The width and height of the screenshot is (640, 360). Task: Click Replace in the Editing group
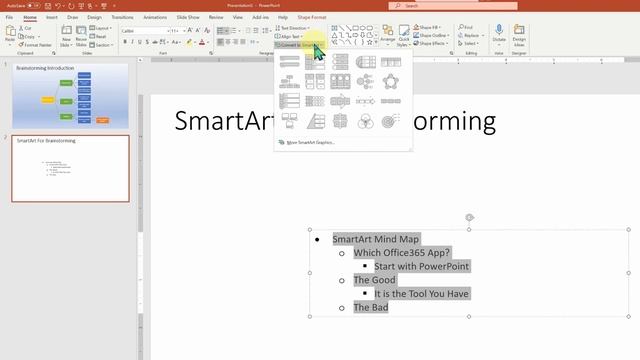click(x=471, y=36)
